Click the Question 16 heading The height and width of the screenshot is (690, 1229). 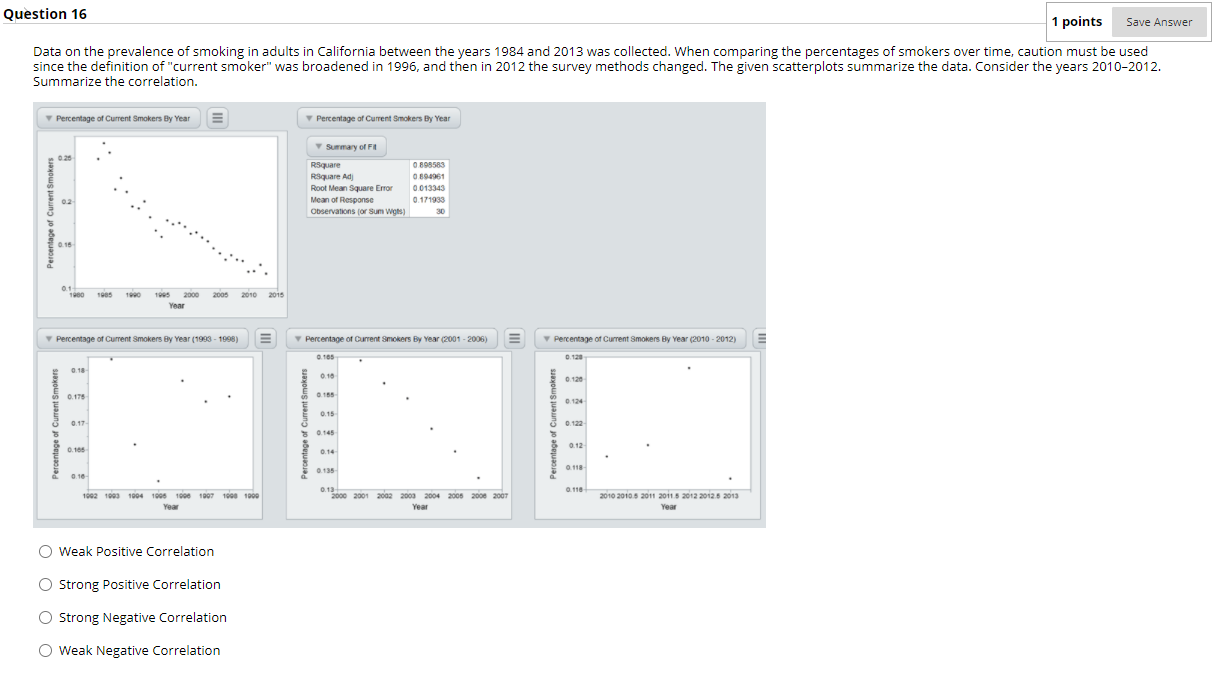click(x=45, y=14)
